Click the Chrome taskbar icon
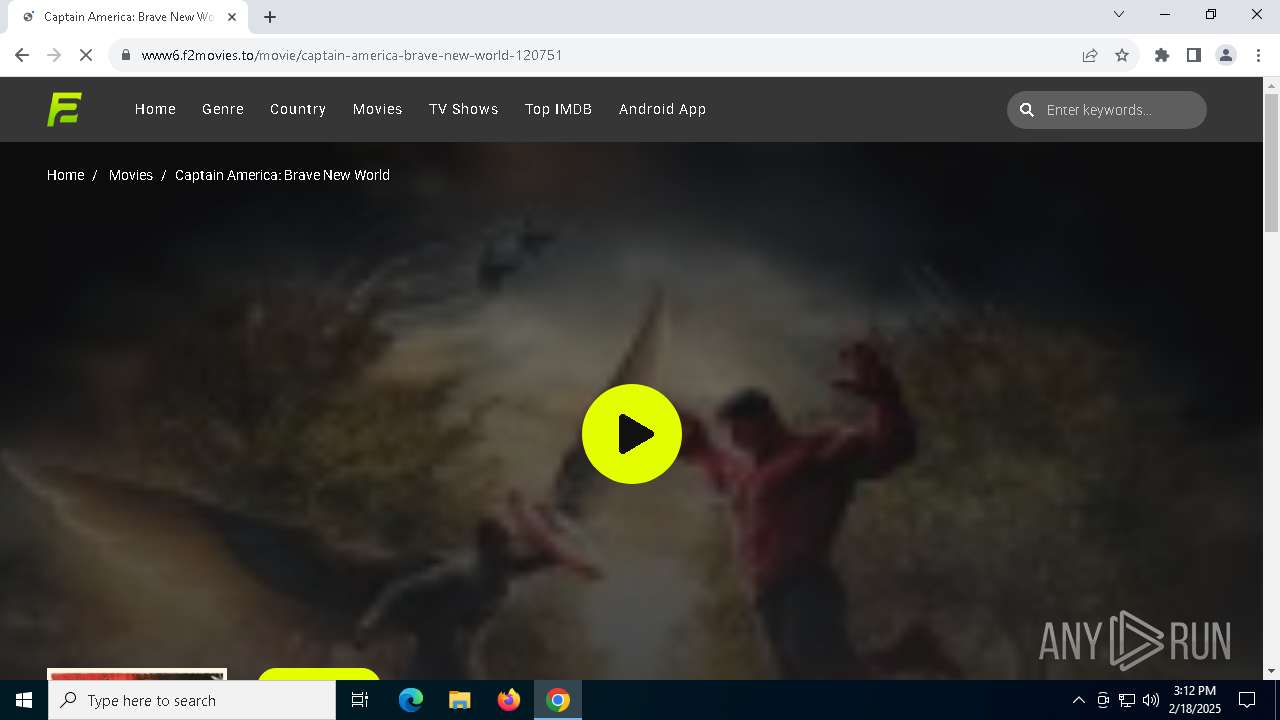Viewport: 1280px width, 720px height. 558,700
